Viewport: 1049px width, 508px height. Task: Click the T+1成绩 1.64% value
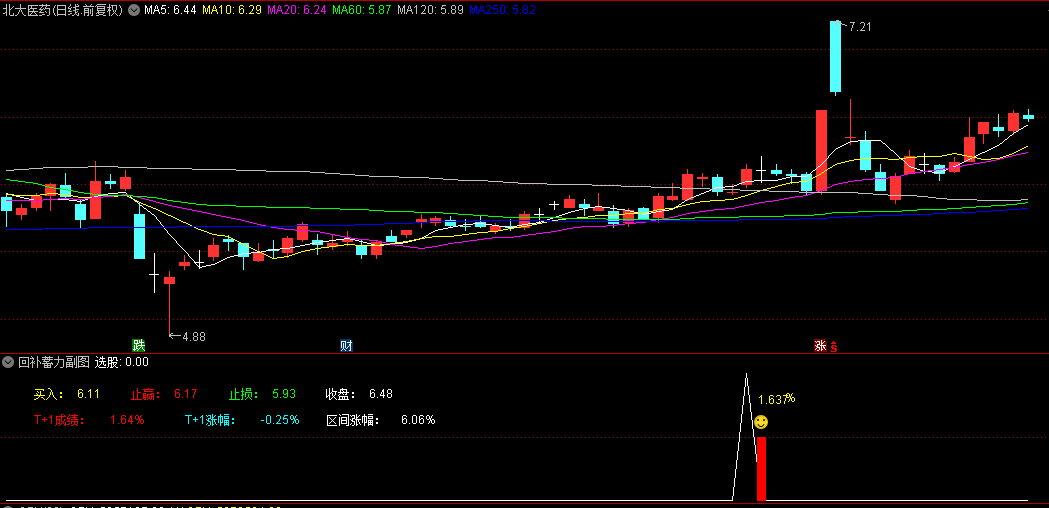click(127, 420)
